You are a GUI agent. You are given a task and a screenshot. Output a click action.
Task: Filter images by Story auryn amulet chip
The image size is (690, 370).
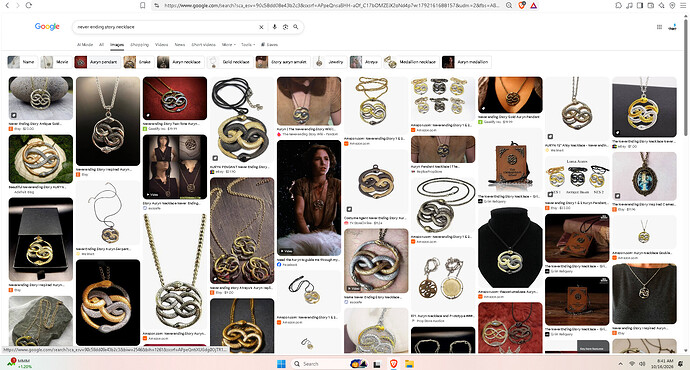pos(283,62)
